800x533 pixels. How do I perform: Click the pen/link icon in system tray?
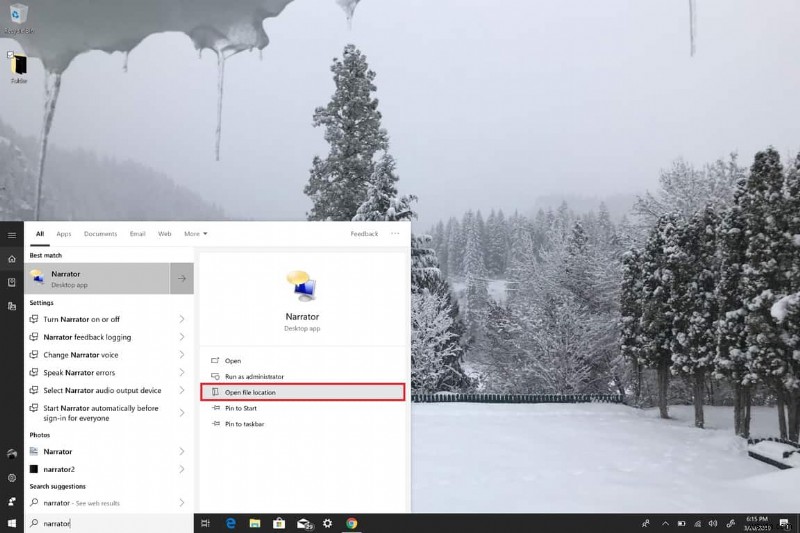coord(731,523)
